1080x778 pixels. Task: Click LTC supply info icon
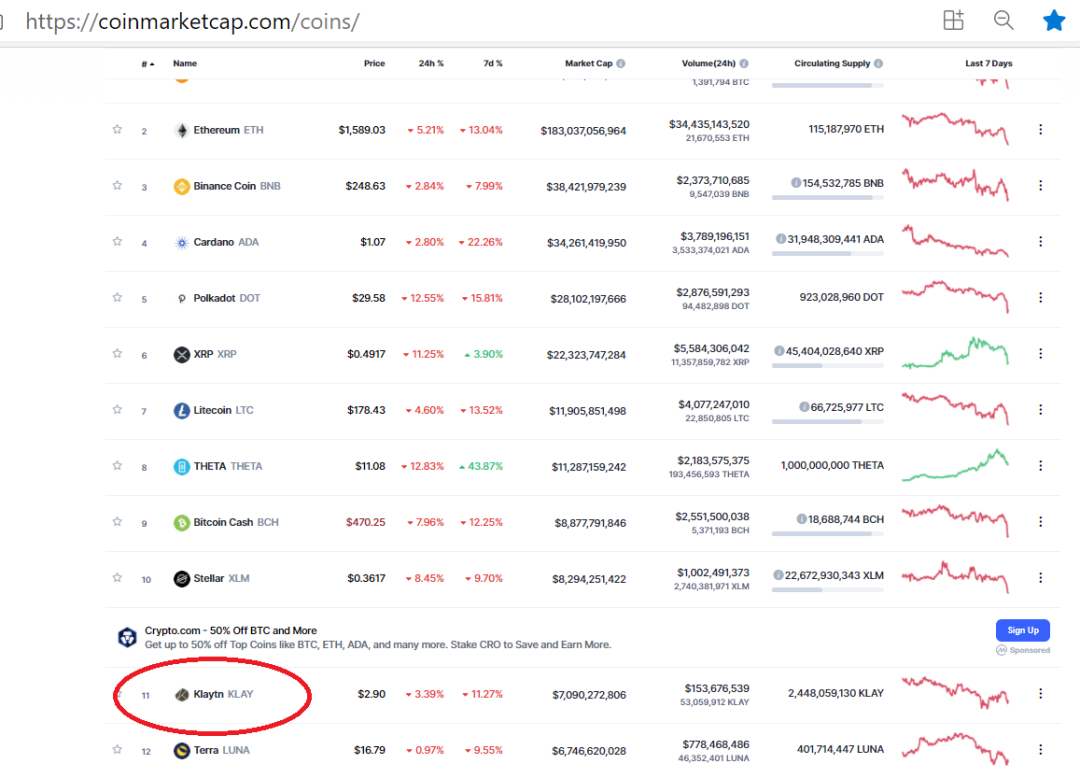[x=804, y=407]
